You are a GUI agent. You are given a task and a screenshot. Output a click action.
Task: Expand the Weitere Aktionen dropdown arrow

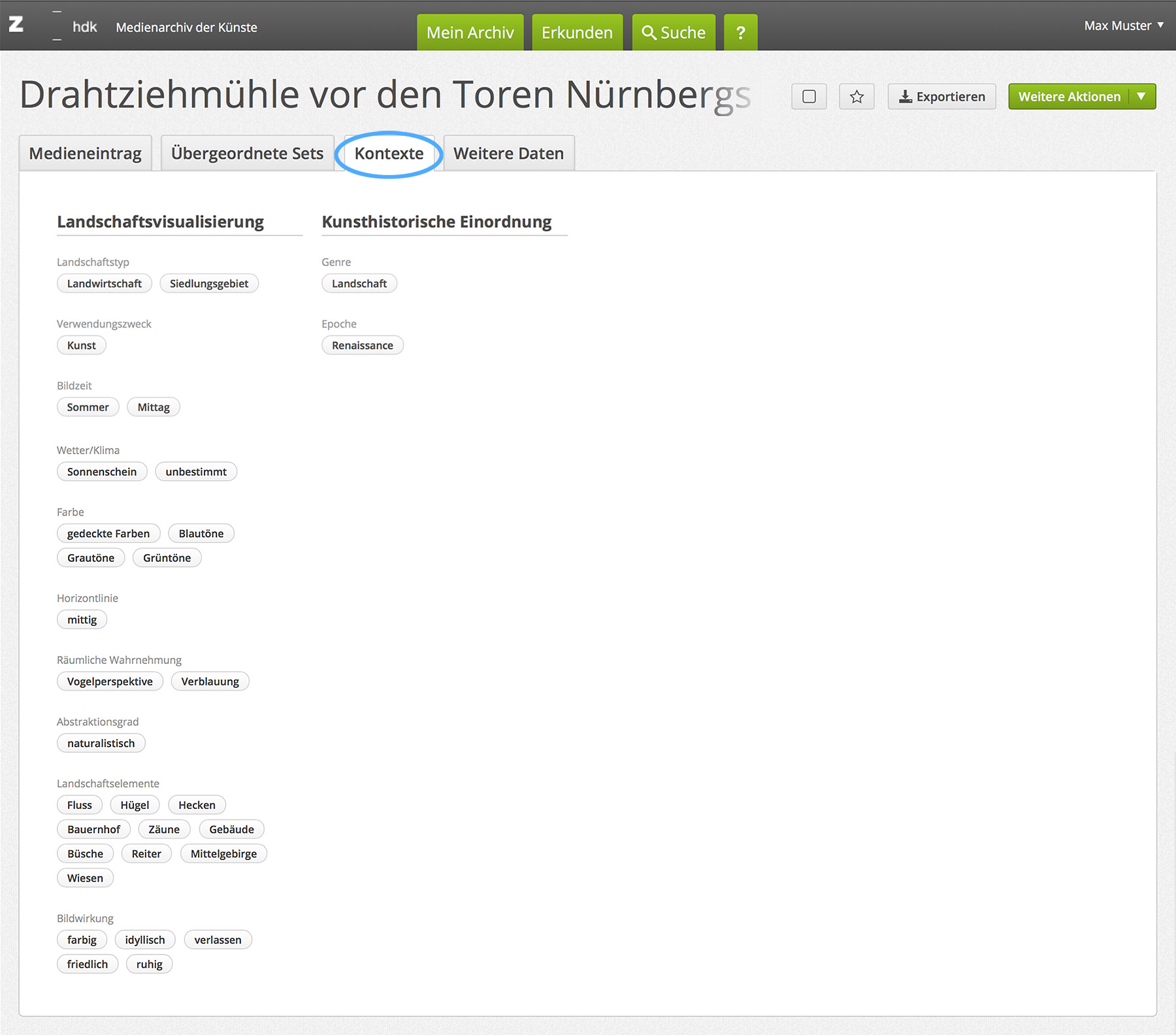(1141, 97)
